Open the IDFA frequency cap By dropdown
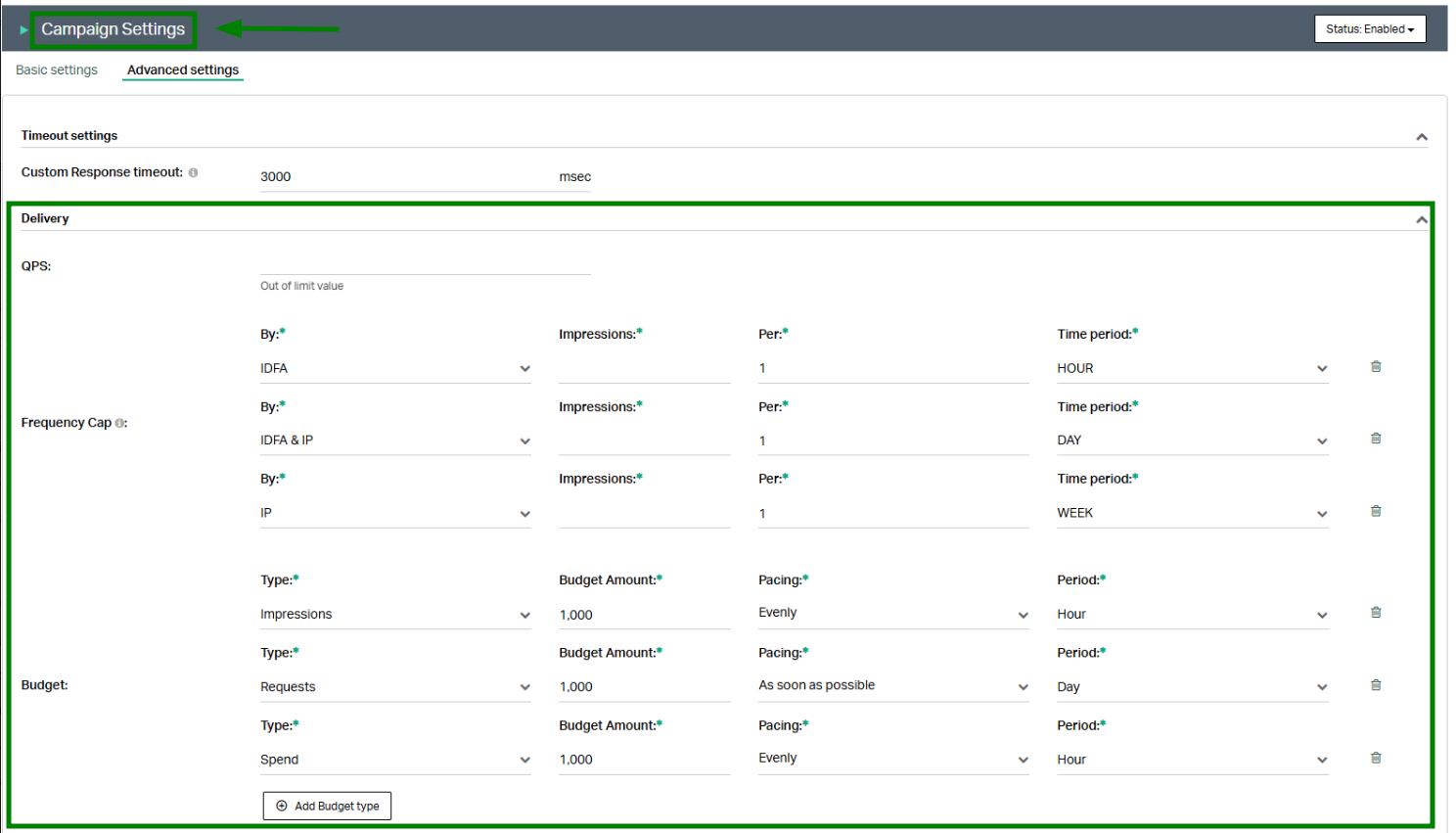The width and height of the screenshot is (1456, 833). (x=394, y=369)
